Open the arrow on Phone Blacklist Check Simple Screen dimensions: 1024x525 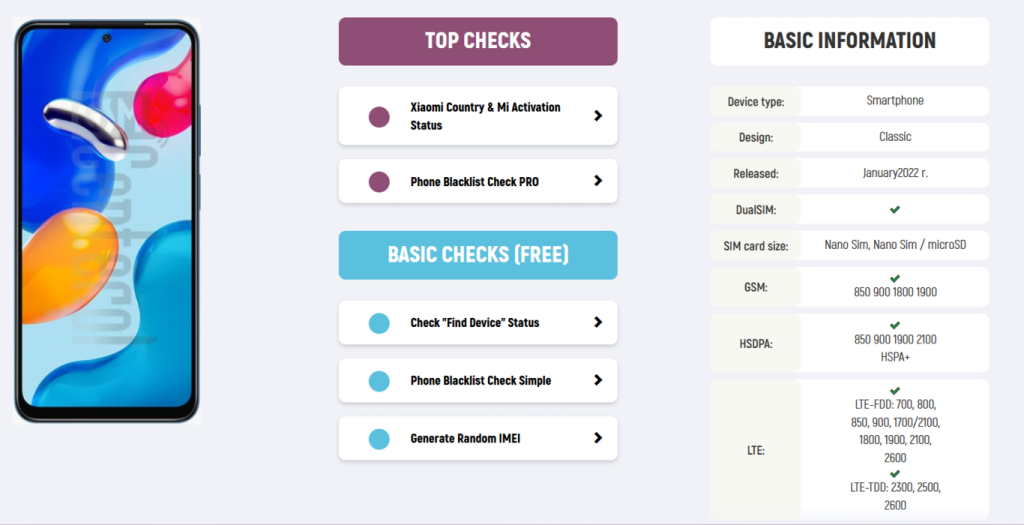pos(598,380)
